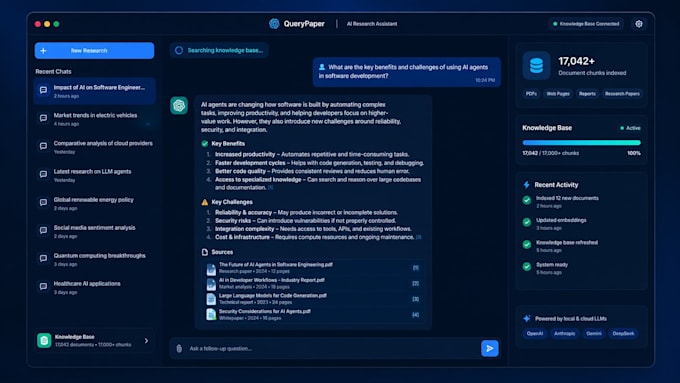Open AI in Developer Workflows Industry Report PDF
The width and height of the screenshot is (680, 383).
click(x=313, y=284)
